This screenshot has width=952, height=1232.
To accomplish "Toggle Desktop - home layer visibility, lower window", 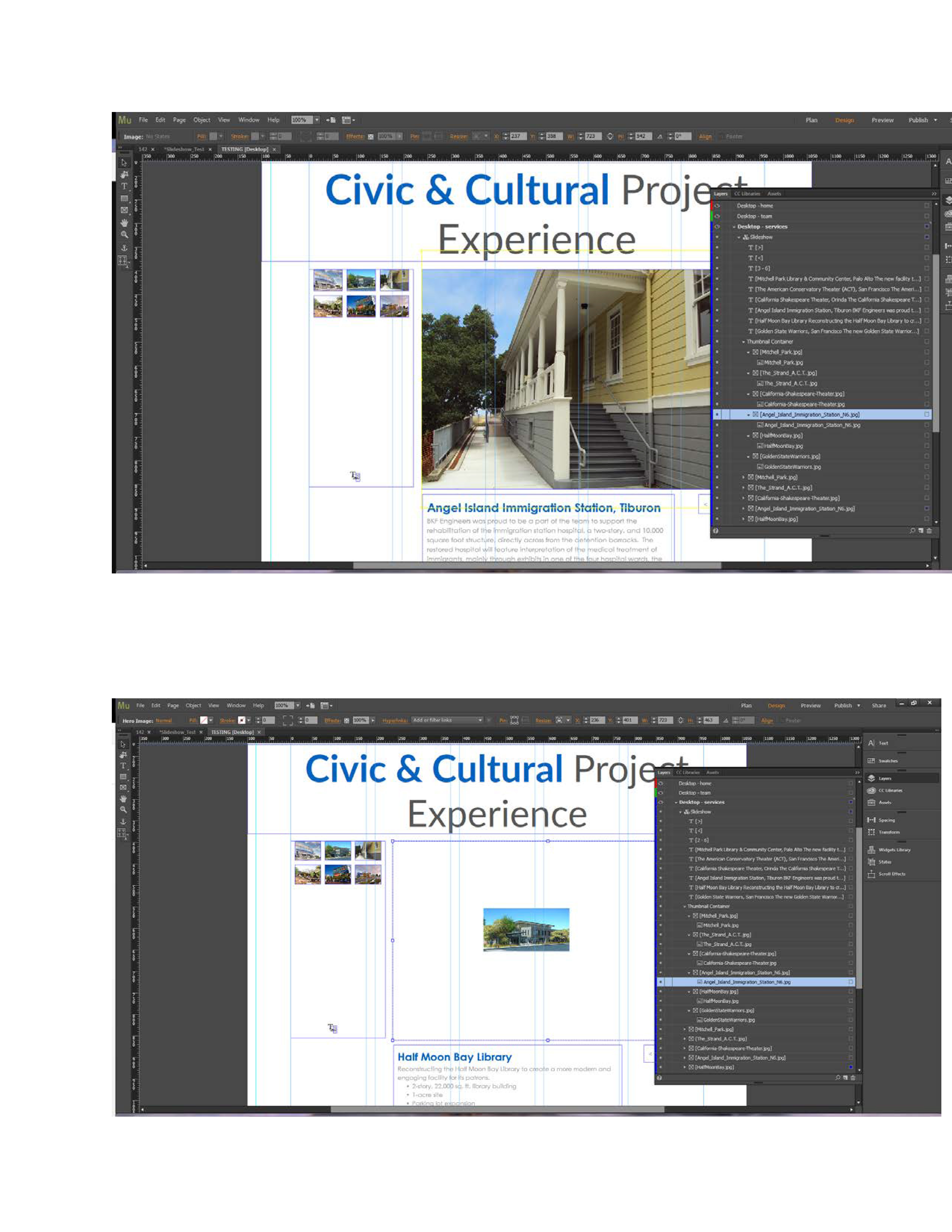I will 661,784.
